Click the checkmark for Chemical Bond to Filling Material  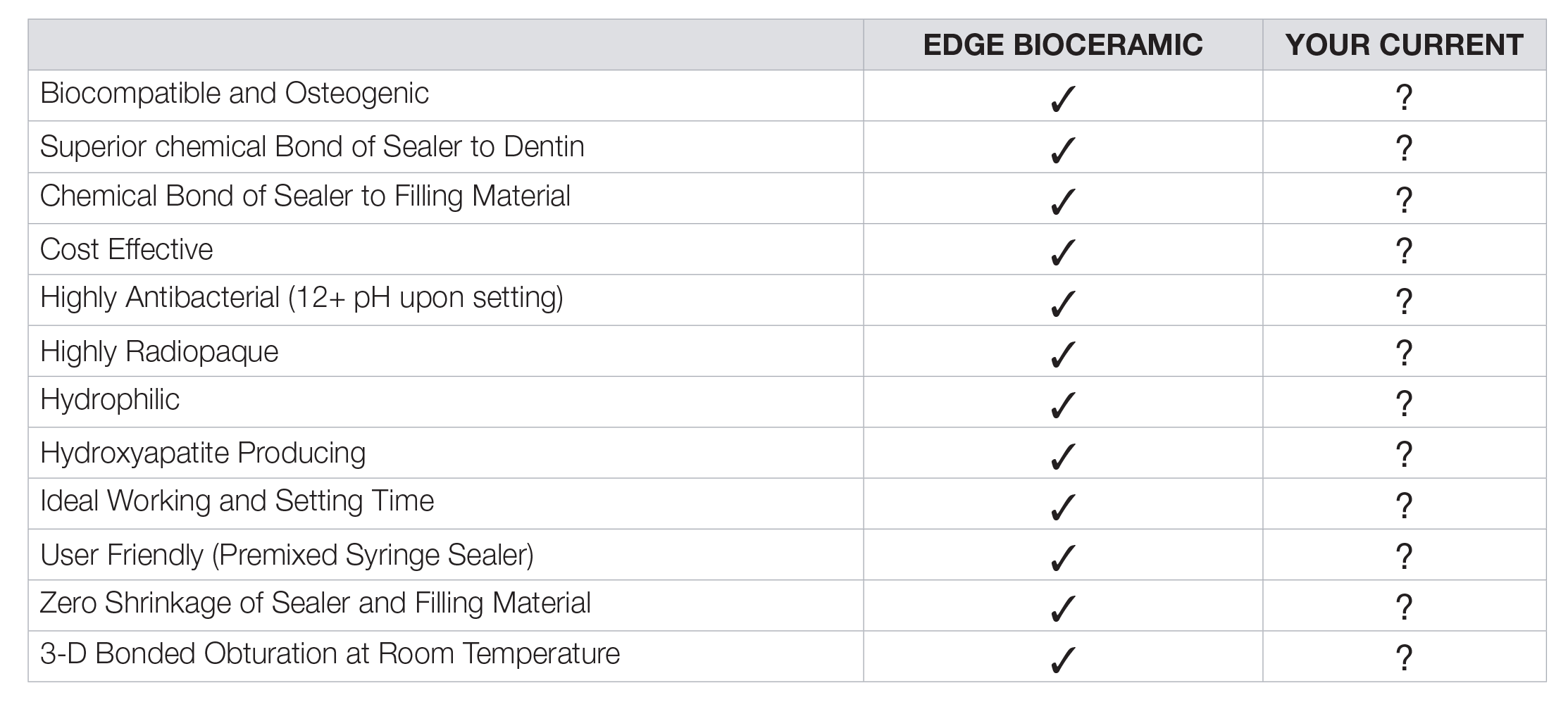pyautogui.click(x=1062, y=201)
